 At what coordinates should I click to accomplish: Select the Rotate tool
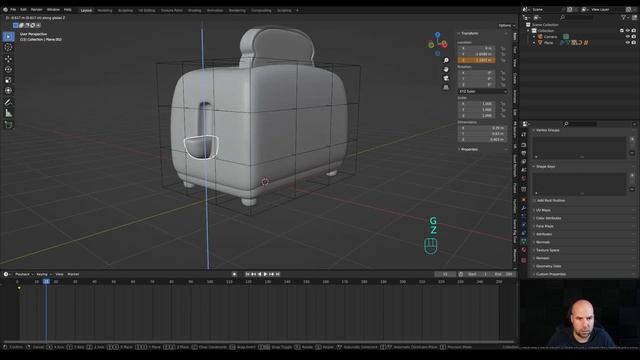point(8,69)
